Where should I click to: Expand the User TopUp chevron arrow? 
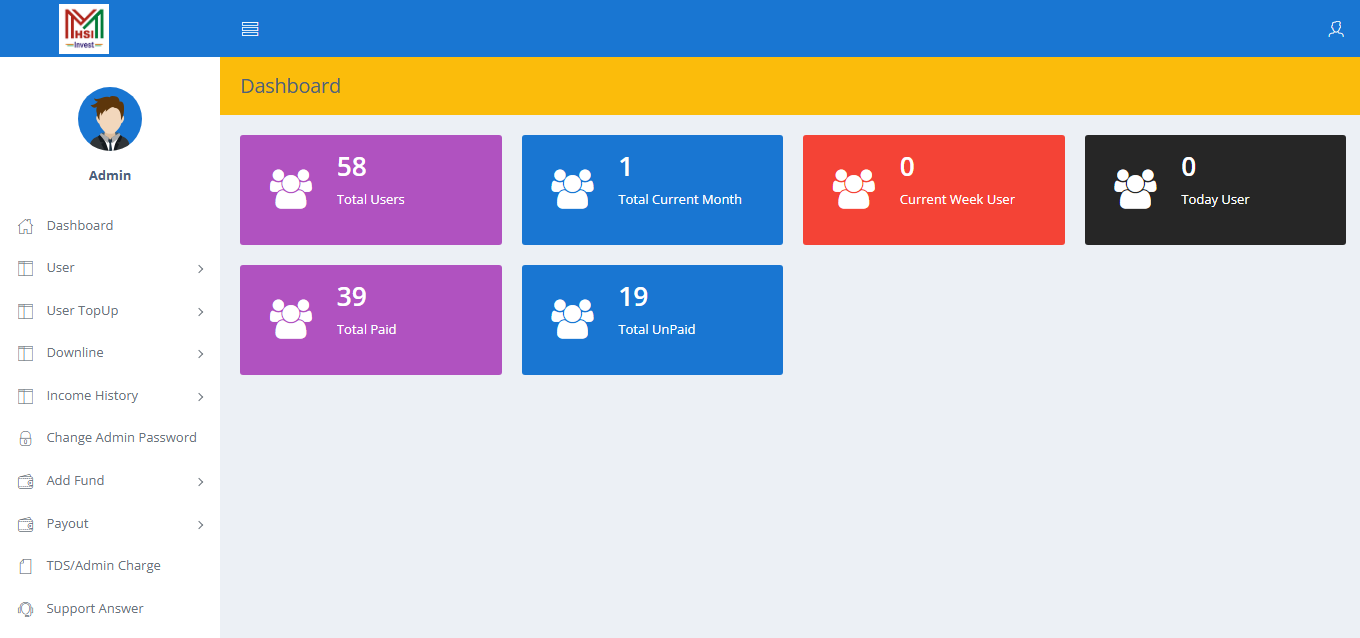pyautogui.click(x=200, y=312)
